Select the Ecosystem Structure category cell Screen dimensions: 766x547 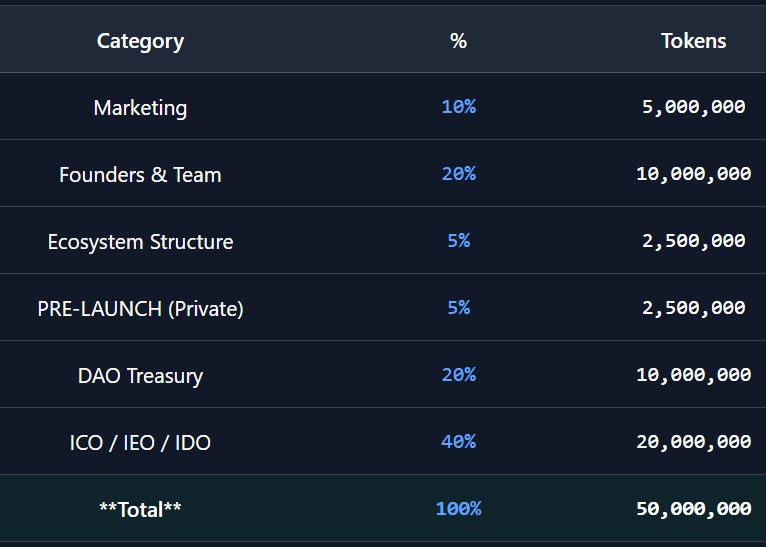(140, 241)
